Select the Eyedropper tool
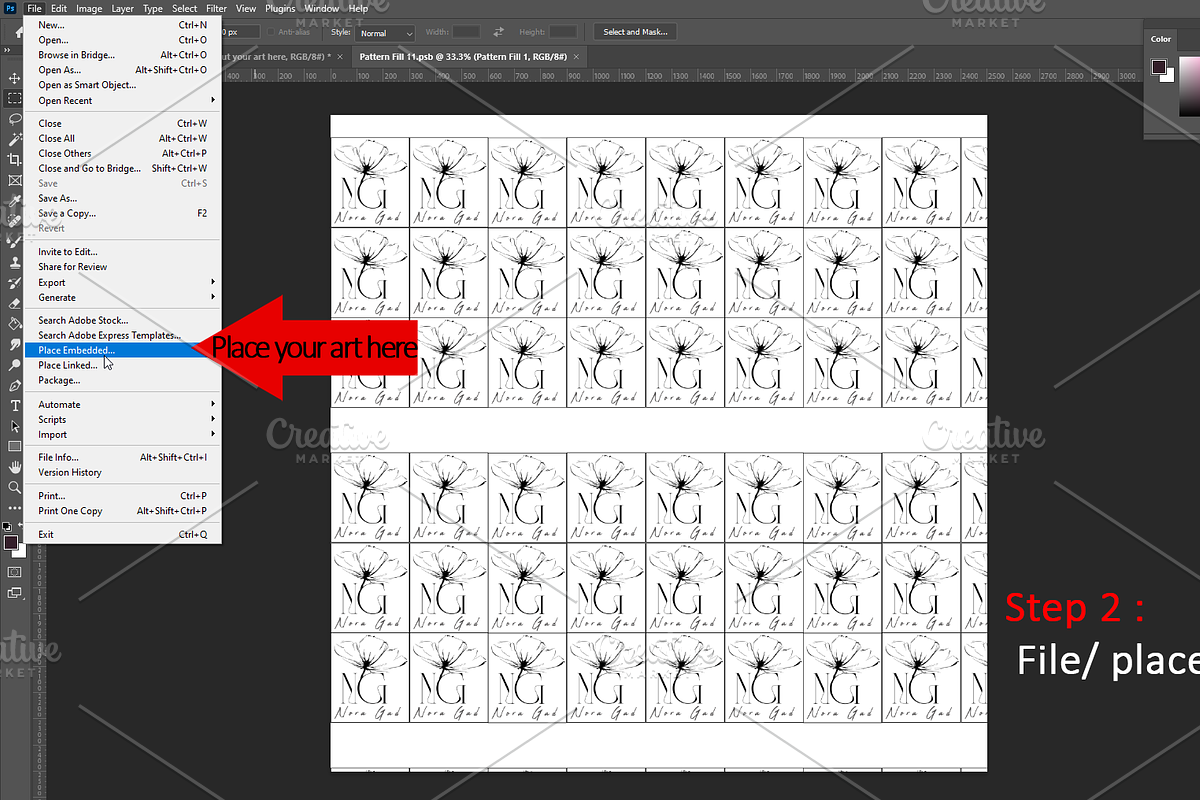 click(14, 201)
